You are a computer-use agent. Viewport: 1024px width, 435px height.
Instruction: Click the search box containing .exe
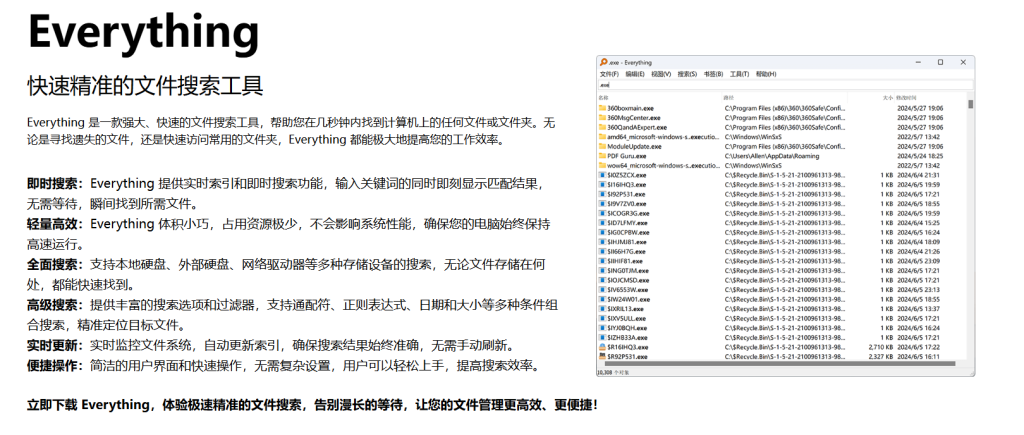click(x=780, y=85)
